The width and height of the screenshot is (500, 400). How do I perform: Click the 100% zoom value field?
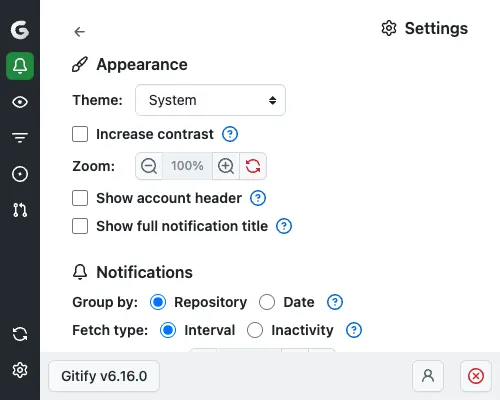pyautogui.click(x=187, y=166)
